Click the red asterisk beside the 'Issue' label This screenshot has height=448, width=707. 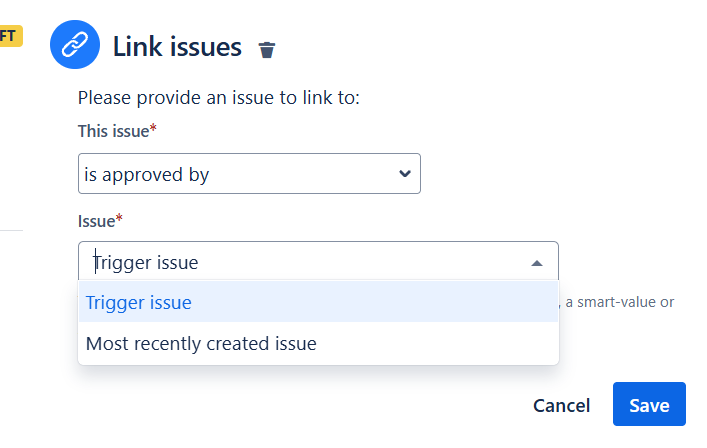(x=120, y=218)
